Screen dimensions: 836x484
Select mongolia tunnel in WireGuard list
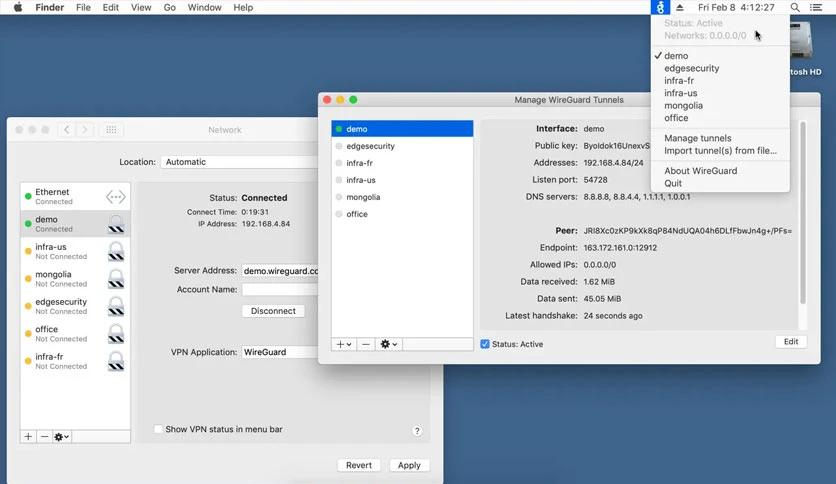(x=402, y=197)
